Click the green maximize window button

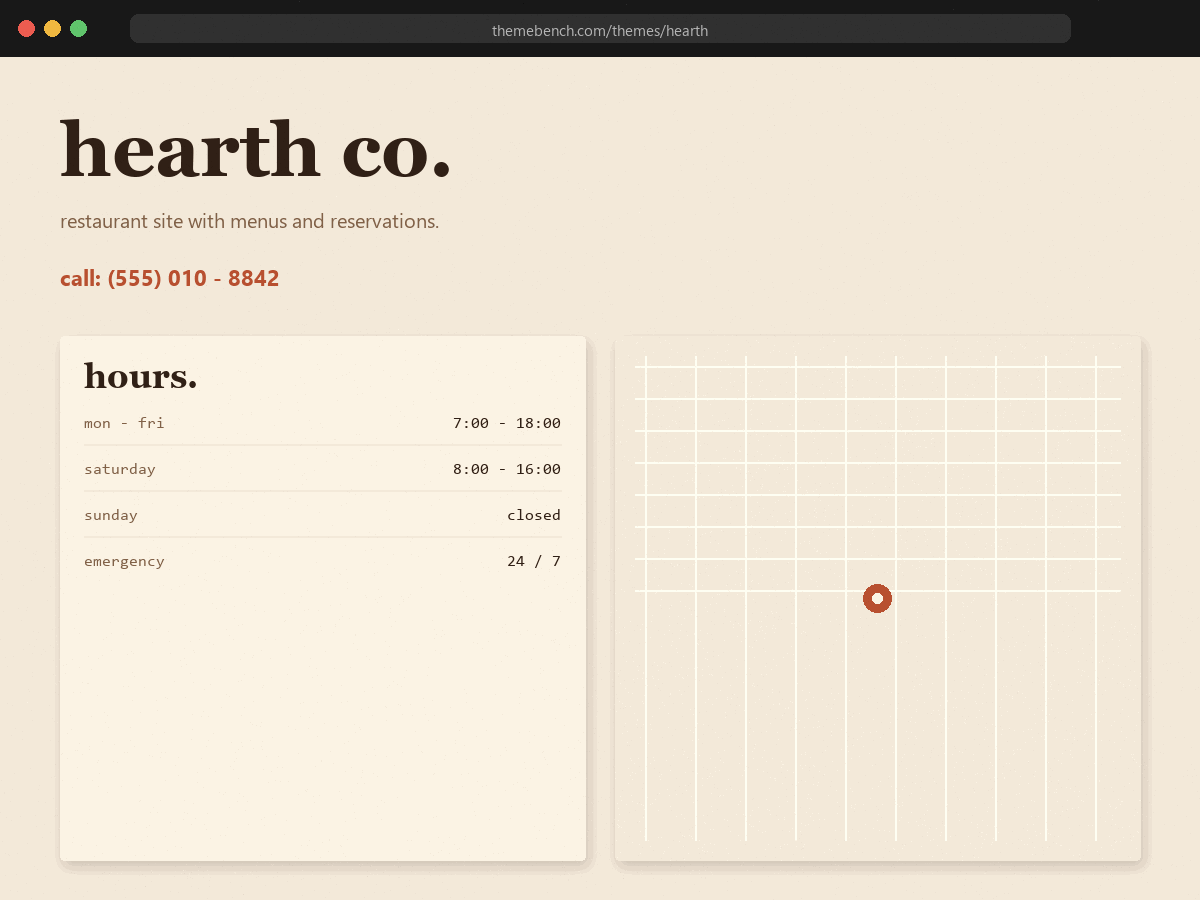pos(79,28)
